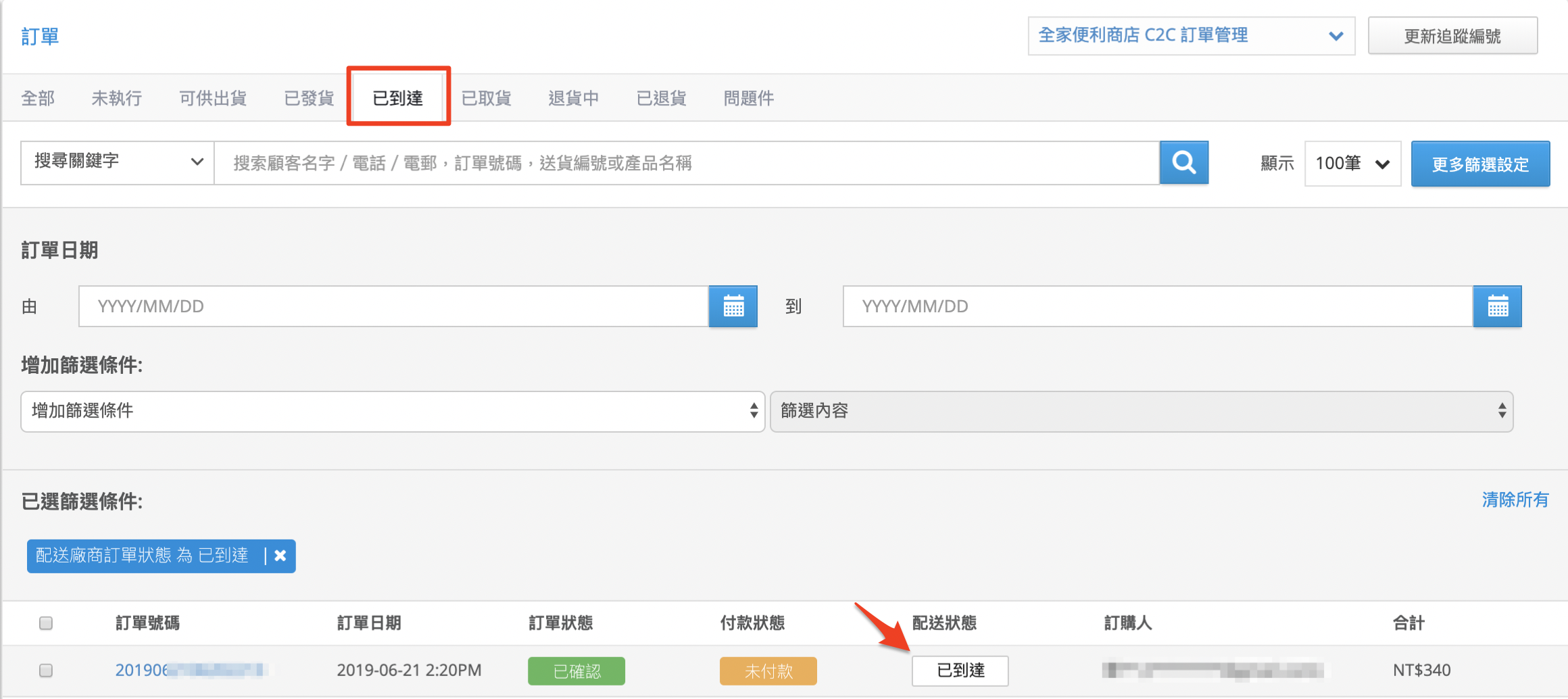Screen dimensions: 1568x699
Task: Switch to the 已發貨 tab
Action: 309,98
